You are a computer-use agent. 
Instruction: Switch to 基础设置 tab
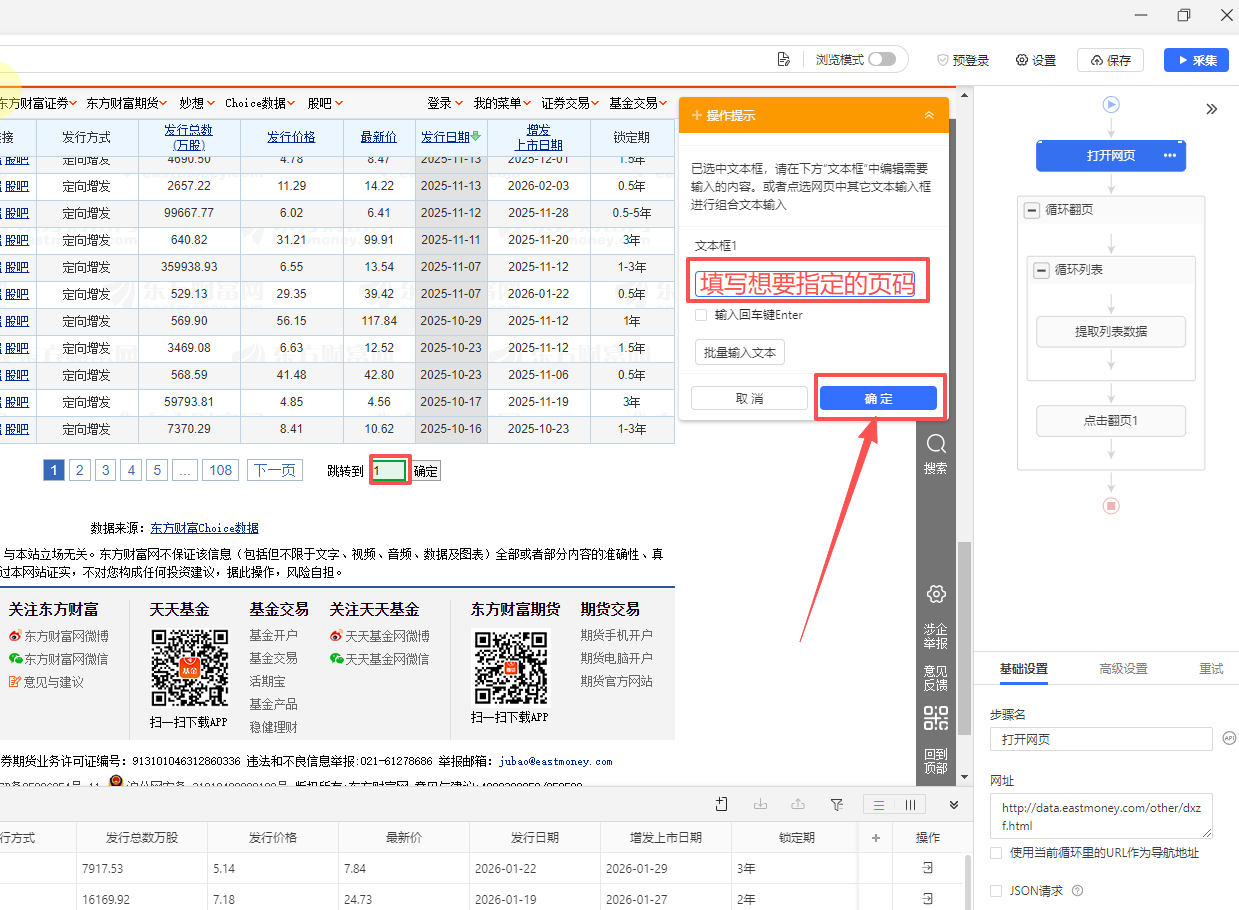(x=1024, y=669)
